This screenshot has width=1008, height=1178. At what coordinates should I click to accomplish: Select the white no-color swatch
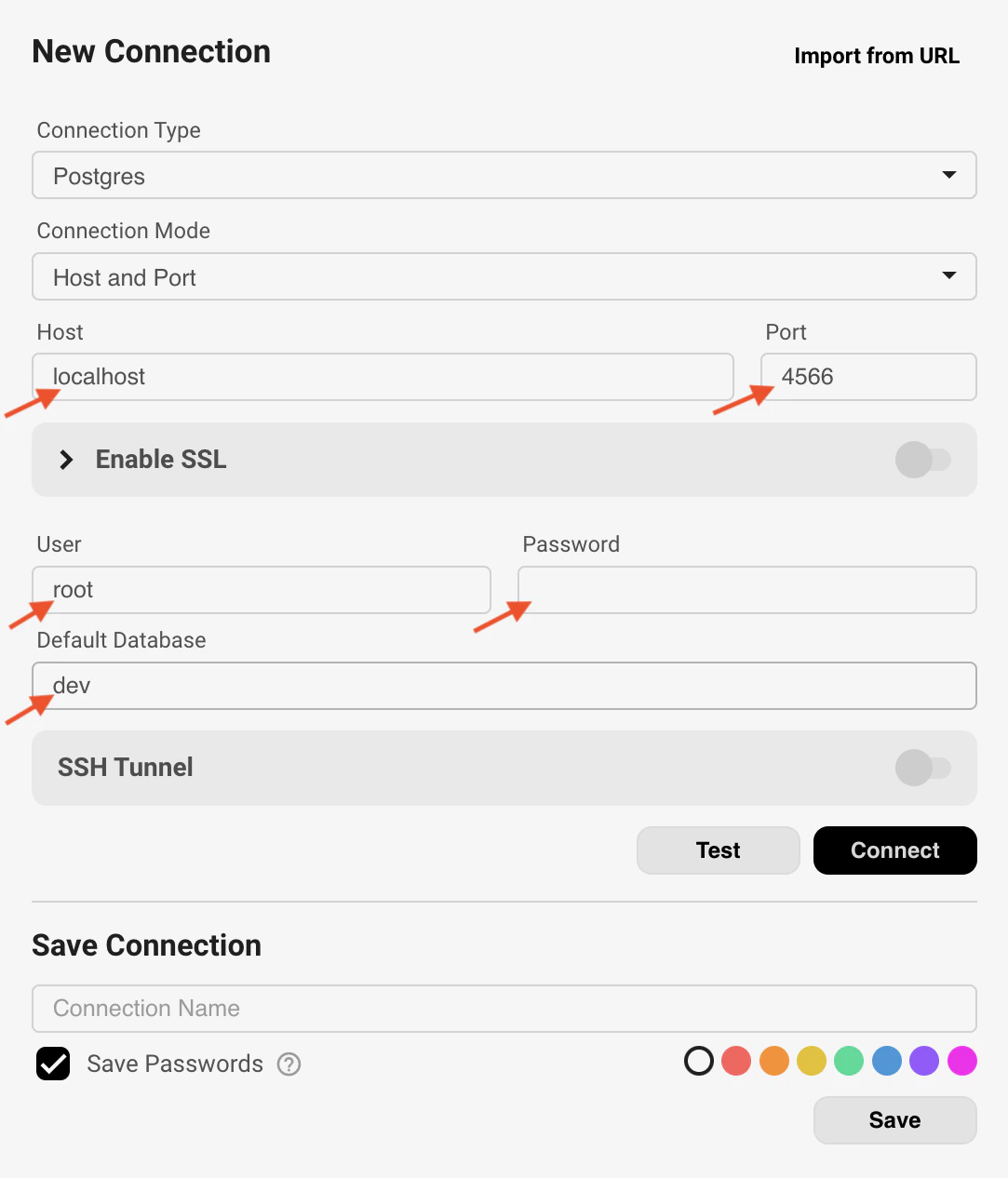(699, 1061)
